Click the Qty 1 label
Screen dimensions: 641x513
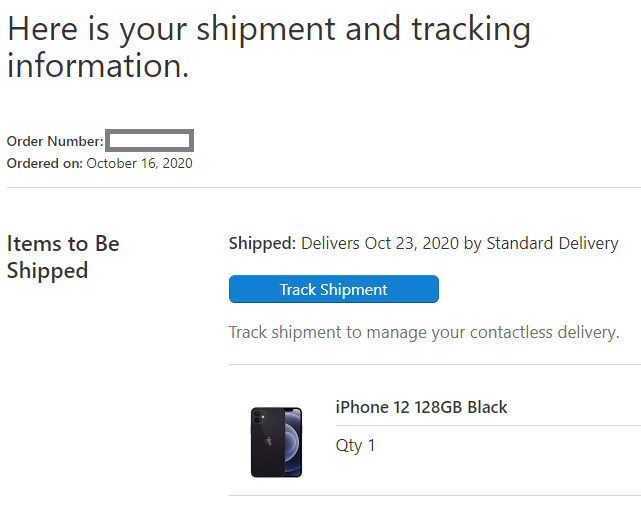[x=355, y=445]
